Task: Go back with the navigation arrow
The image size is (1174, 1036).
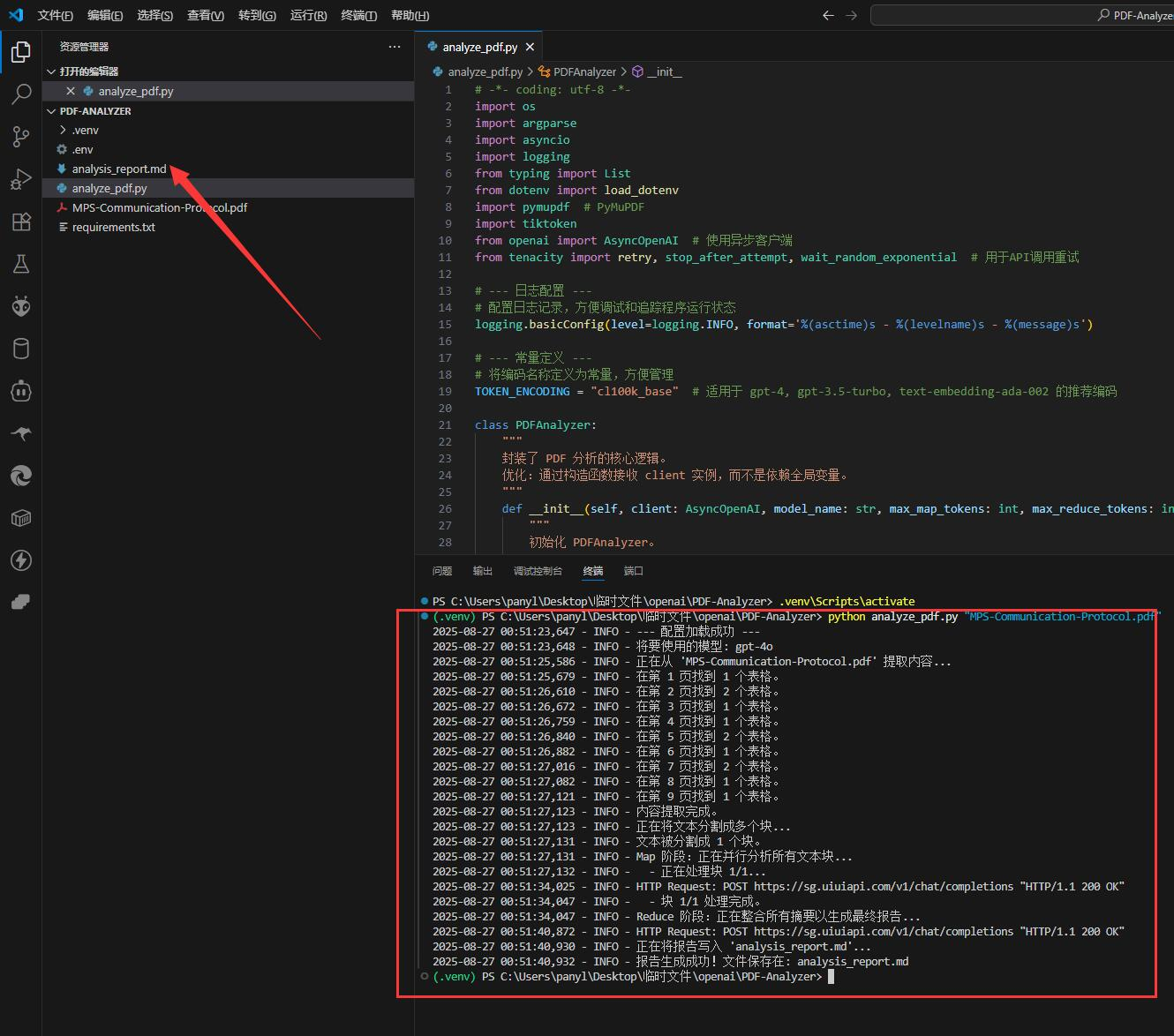Action: 828,15
